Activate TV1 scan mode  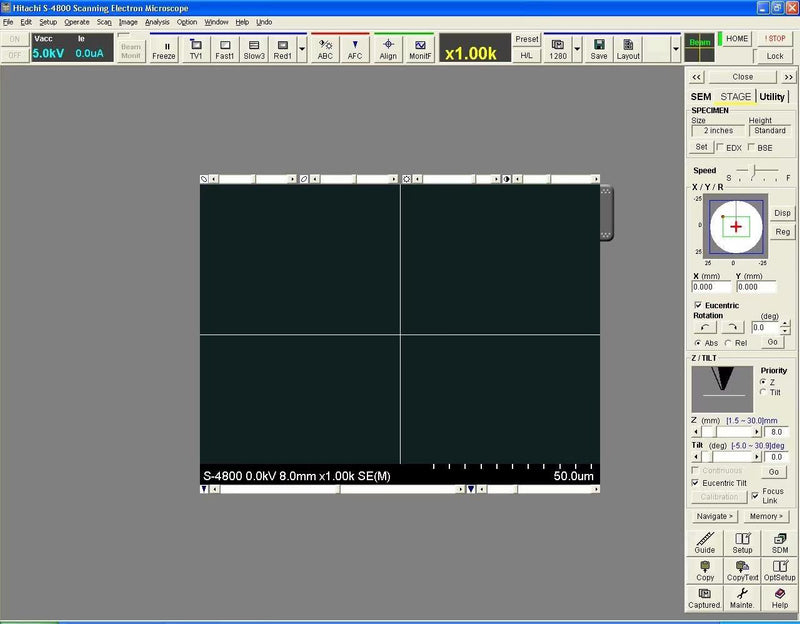point(195,49)
